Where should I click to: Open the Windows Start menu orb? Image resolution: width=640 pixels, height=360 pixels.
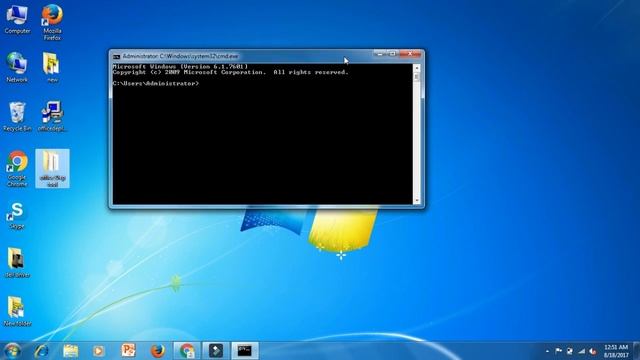tap(12, 351)
